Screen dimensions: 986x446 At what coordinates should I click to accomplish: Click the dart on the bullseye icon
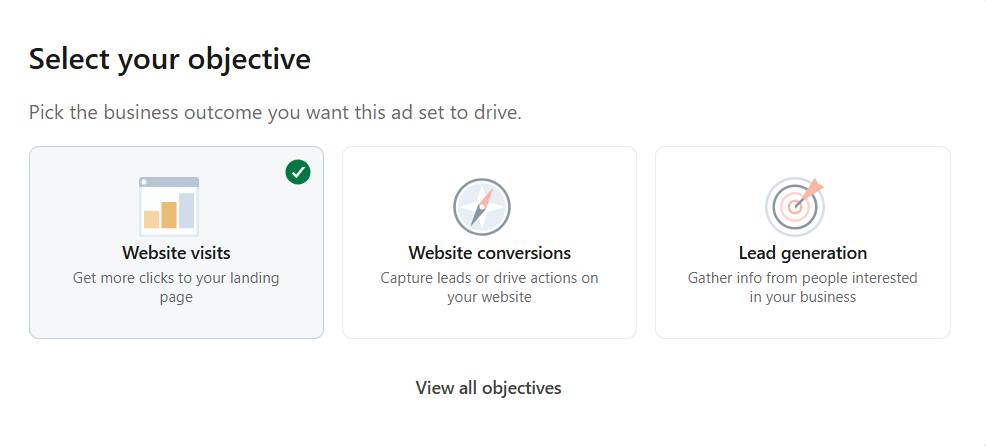(811, 189)
